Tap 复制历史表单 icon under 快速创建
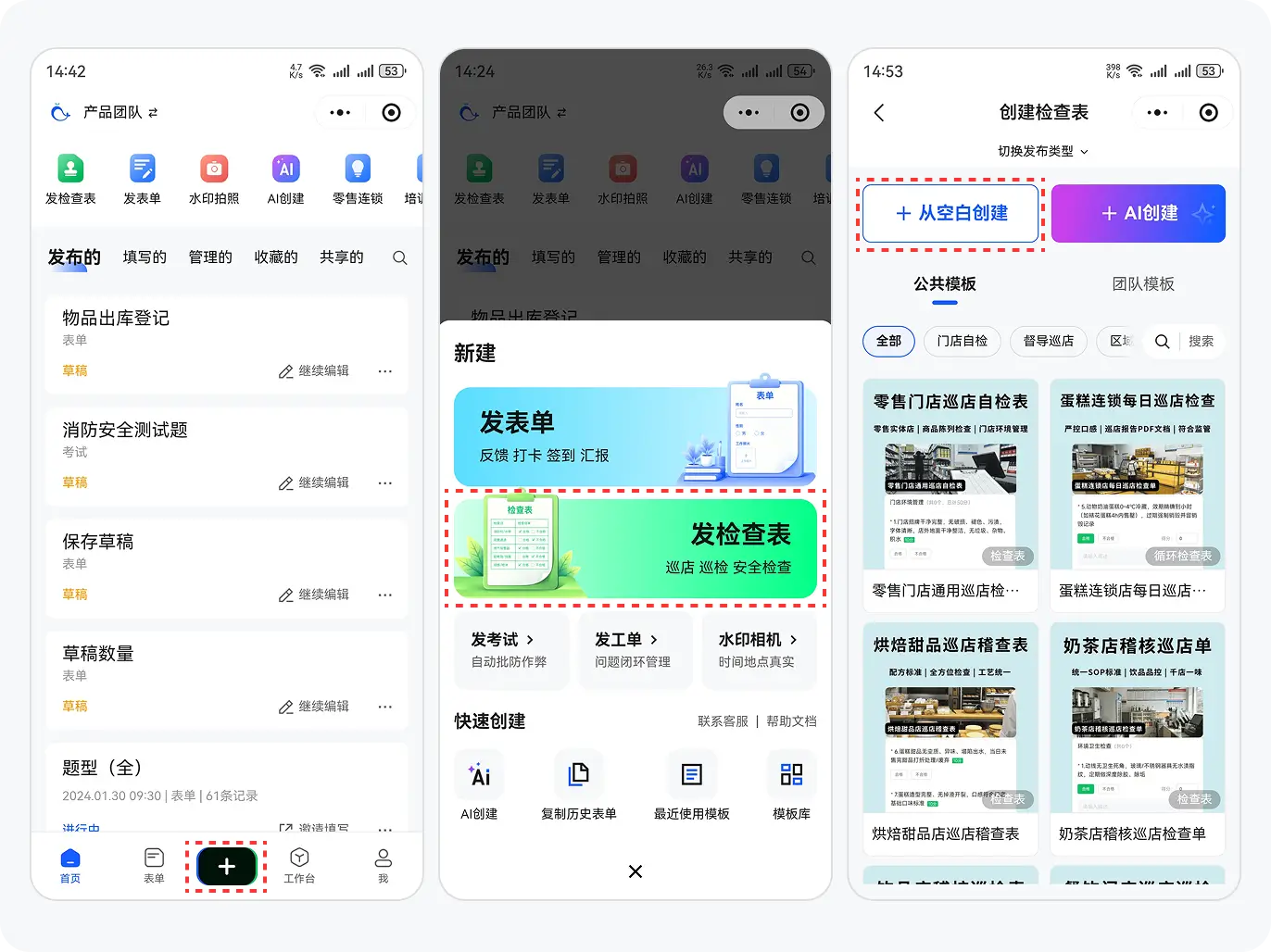1271x952 pixels. 579,774
